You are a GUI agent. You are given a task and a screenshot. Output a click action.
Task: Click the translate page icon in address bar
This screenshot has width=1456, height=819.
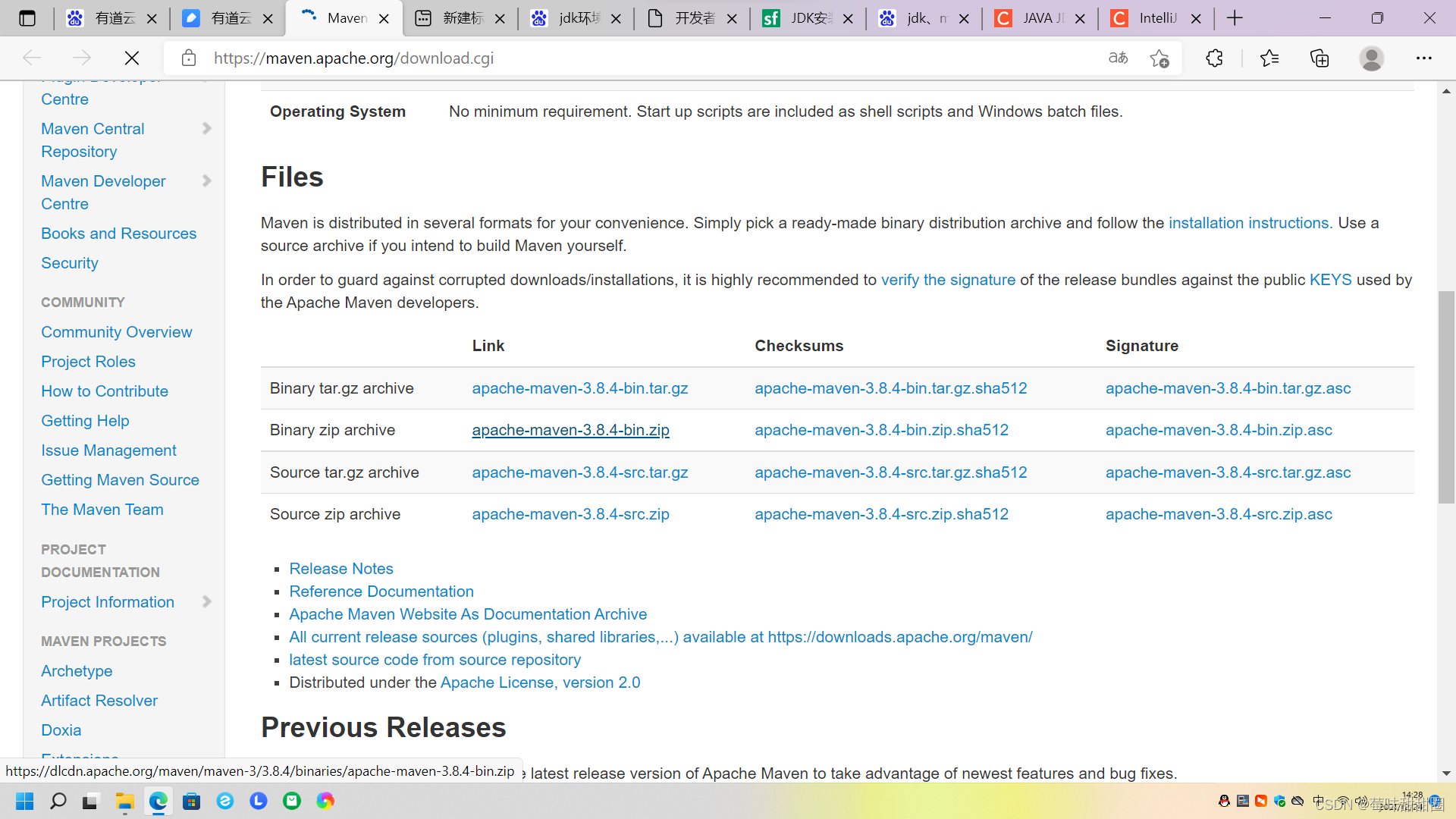(1117, 58)
